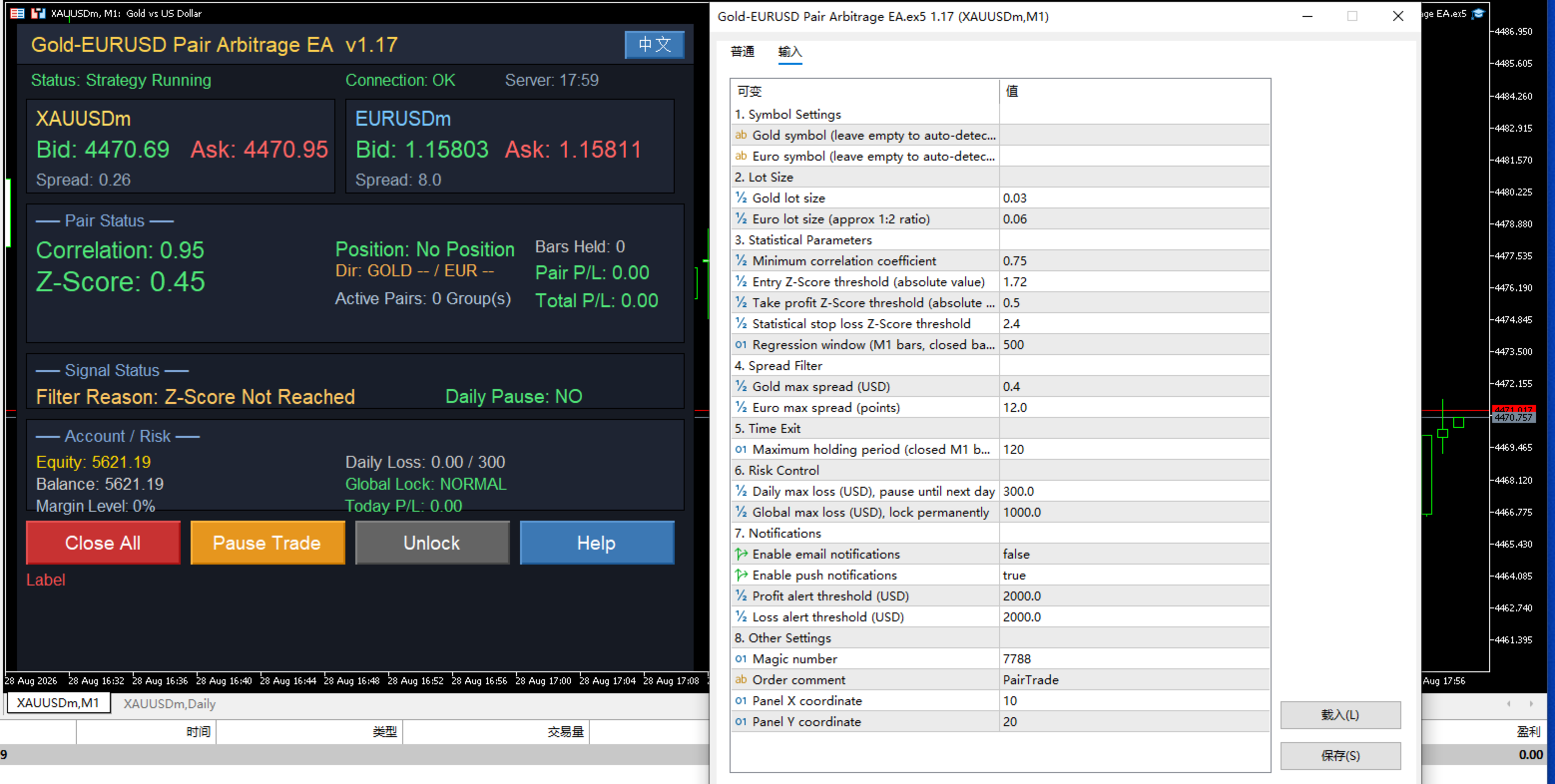The height and width of the screenshot is (784, 1555).
Task: Edit Global max loss value 1000.0
Action: pos(1135,512)
